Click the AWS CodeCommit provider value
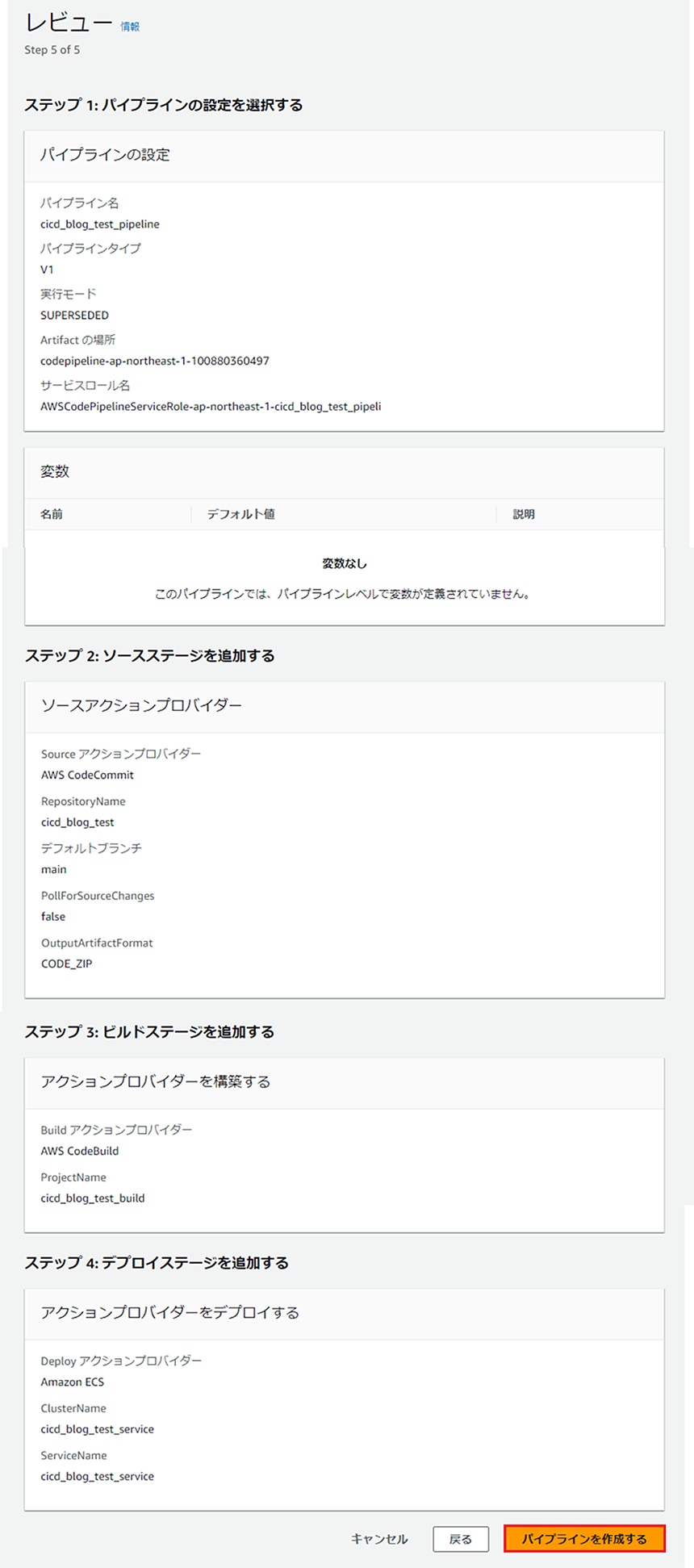This screenshot has width=694, height=1568. pyautogui.click(x=87, y=775)
